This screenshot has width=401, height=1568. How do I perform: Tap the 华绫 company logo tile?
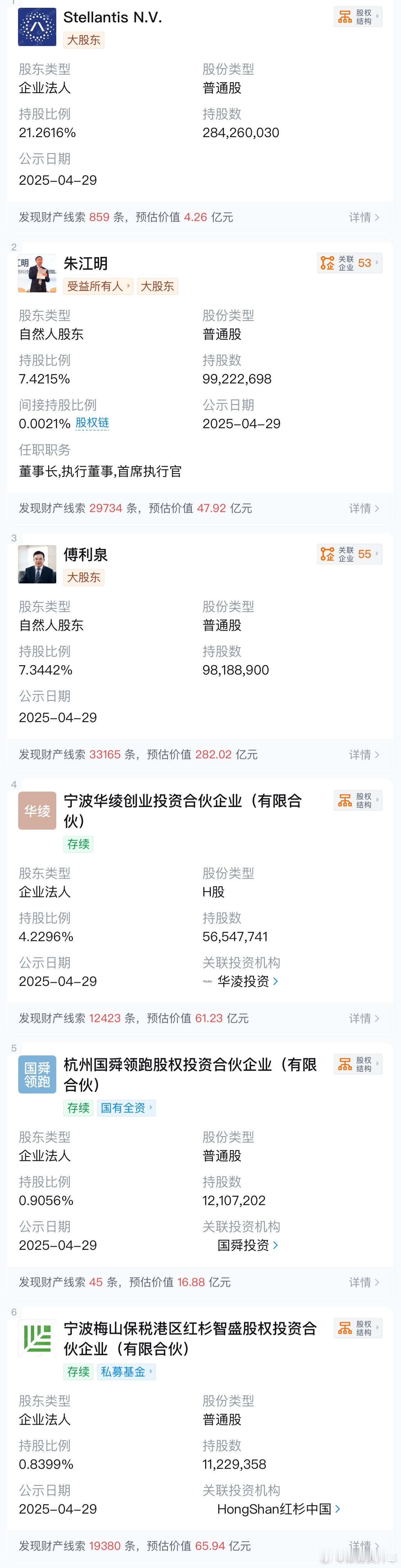click(x=37, y=810)
